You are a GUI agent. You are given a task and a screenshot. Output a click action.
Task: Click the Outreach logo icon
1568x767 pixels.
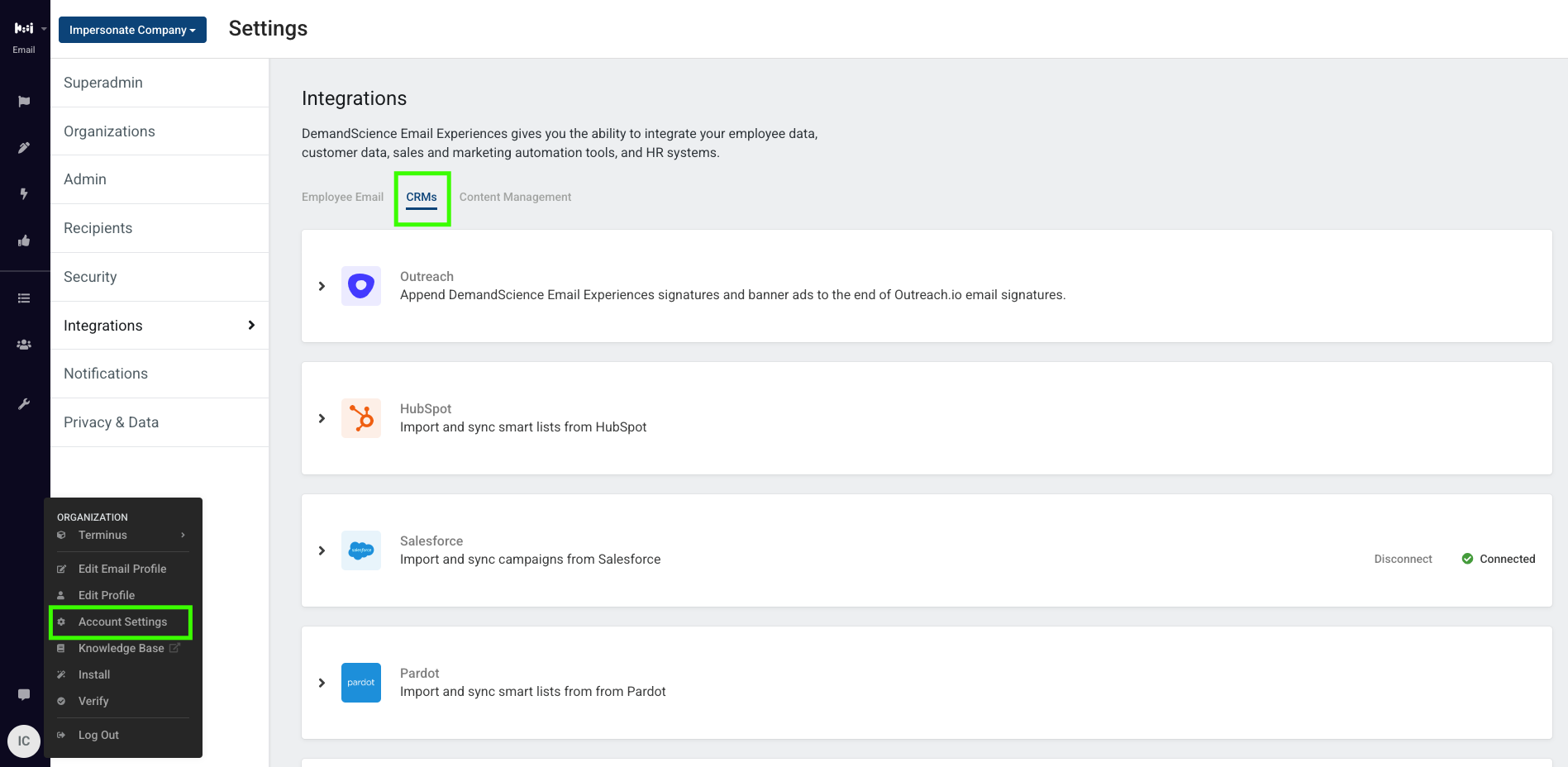[x=361, y=286]
